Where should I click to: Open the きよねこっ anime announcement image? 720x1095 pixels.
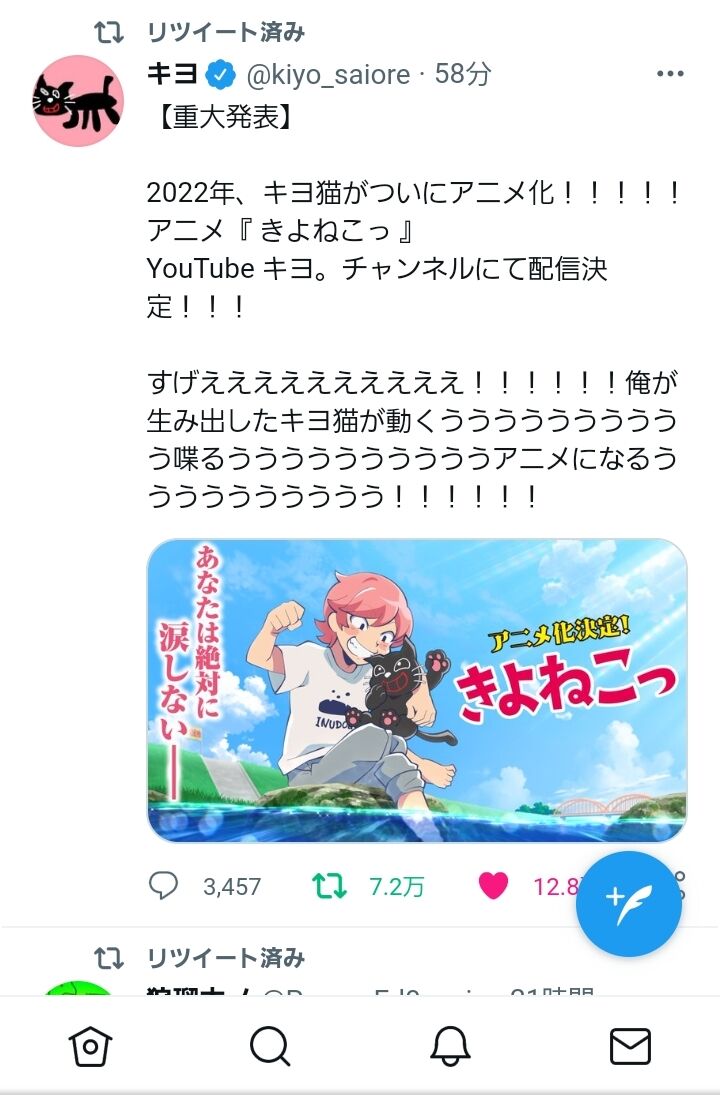coord(417,691)
